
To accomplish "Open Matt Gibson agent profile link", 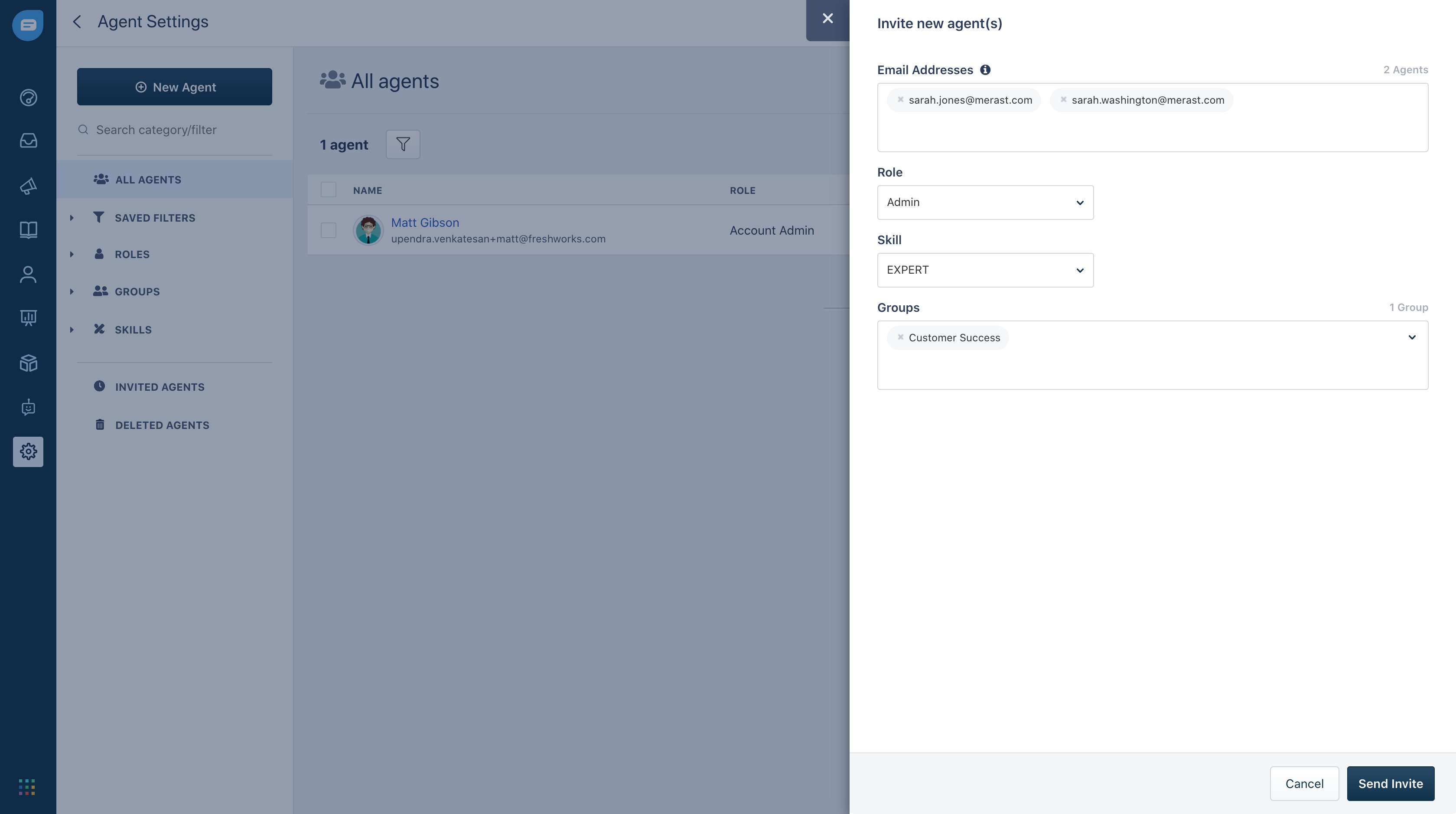I will tap(425, 222).
